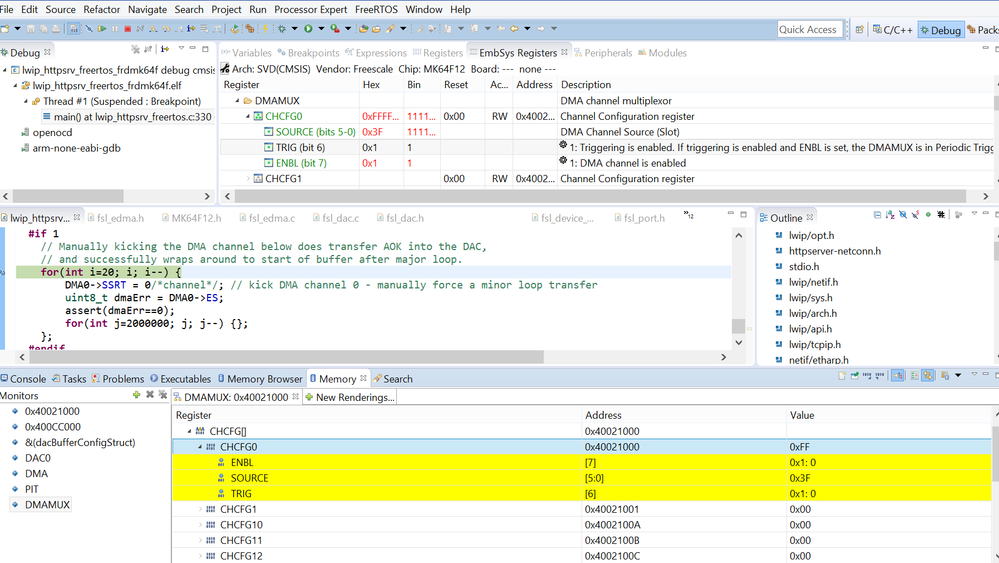
Task: Select lwip/netif.h in the Outline
Action: point(813,282)
